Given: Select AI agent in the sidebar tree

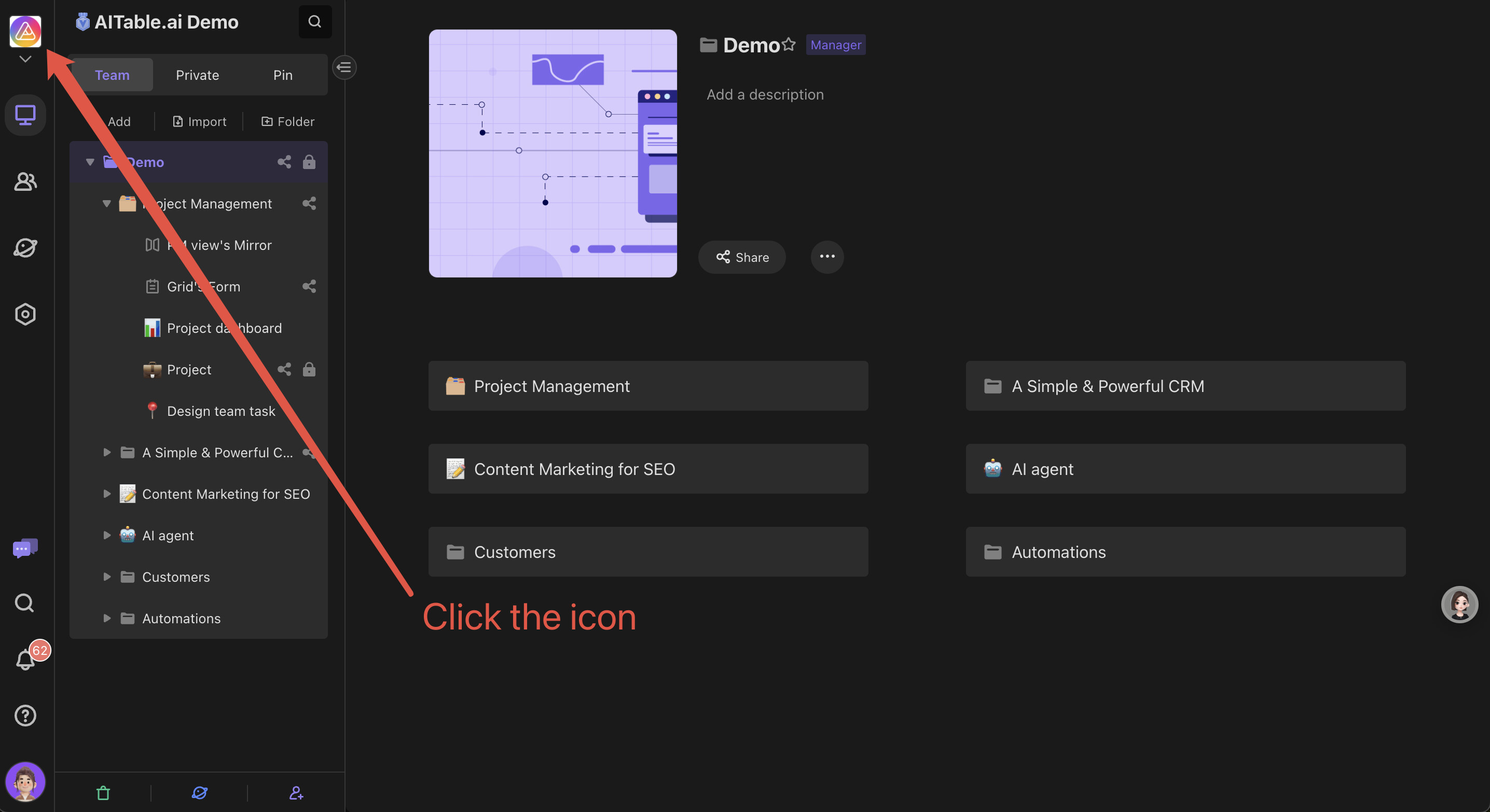Looking at the screenshot, I should (198, 535).
